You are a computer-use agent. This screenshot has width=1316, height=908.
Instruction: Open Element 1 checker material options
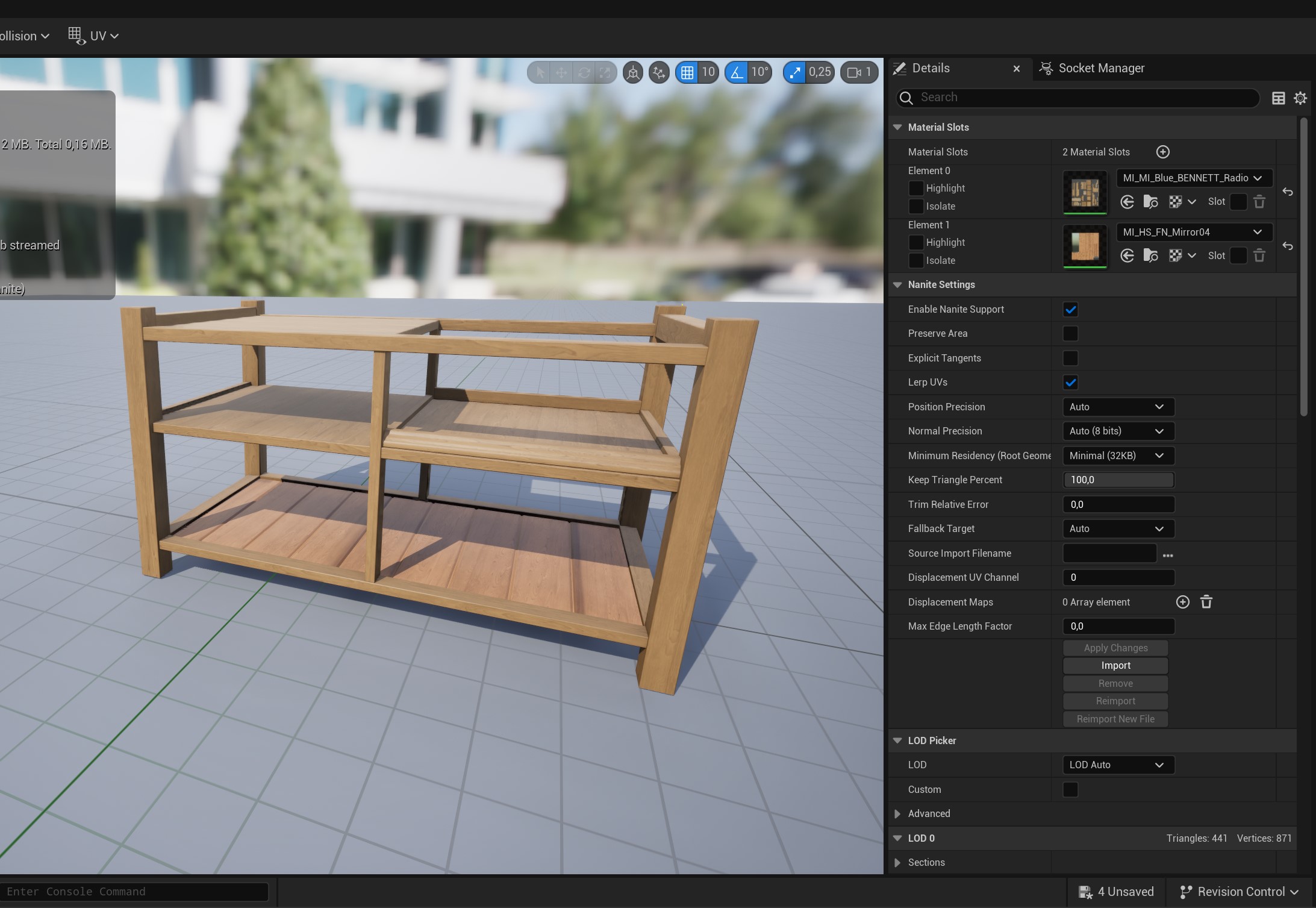[1182, 255]
